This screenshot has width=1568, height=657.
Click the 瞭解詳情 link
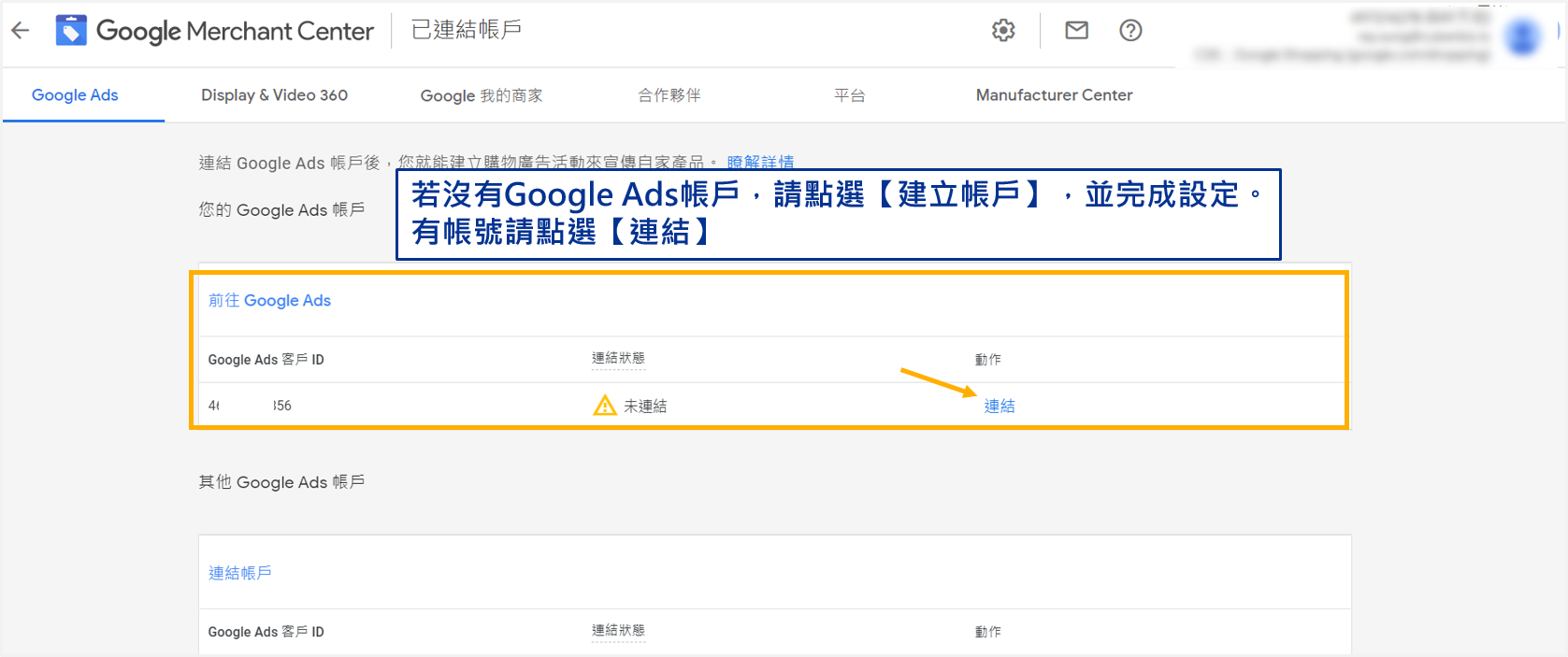coord(760,163)
